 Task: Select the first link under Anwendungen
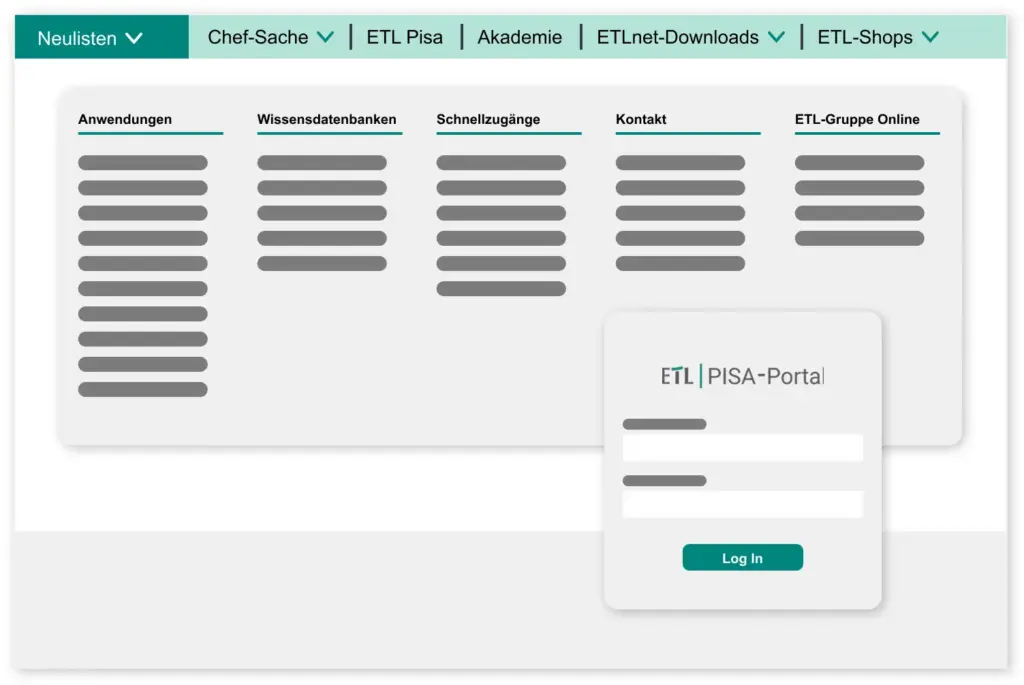[x=142, y=161]
